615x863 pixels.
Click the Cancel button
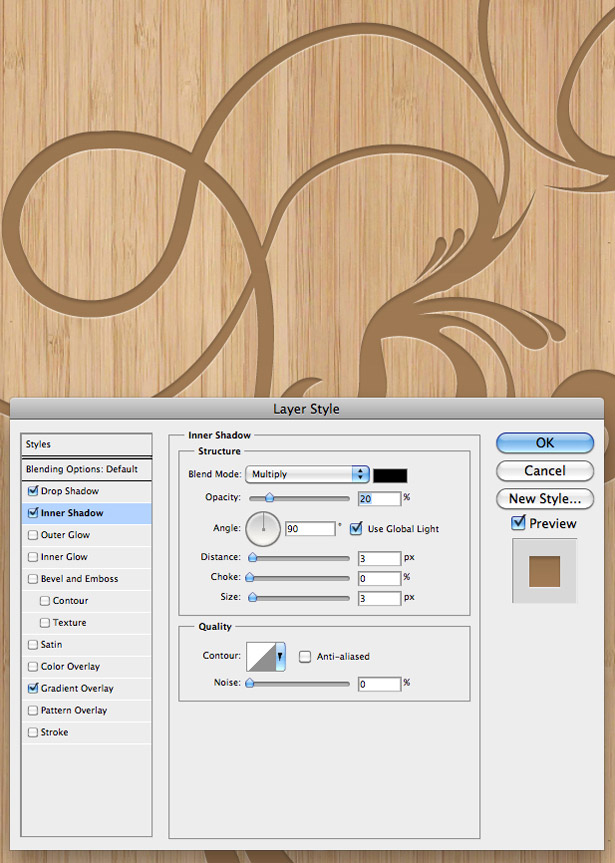[x=545, y=471]
